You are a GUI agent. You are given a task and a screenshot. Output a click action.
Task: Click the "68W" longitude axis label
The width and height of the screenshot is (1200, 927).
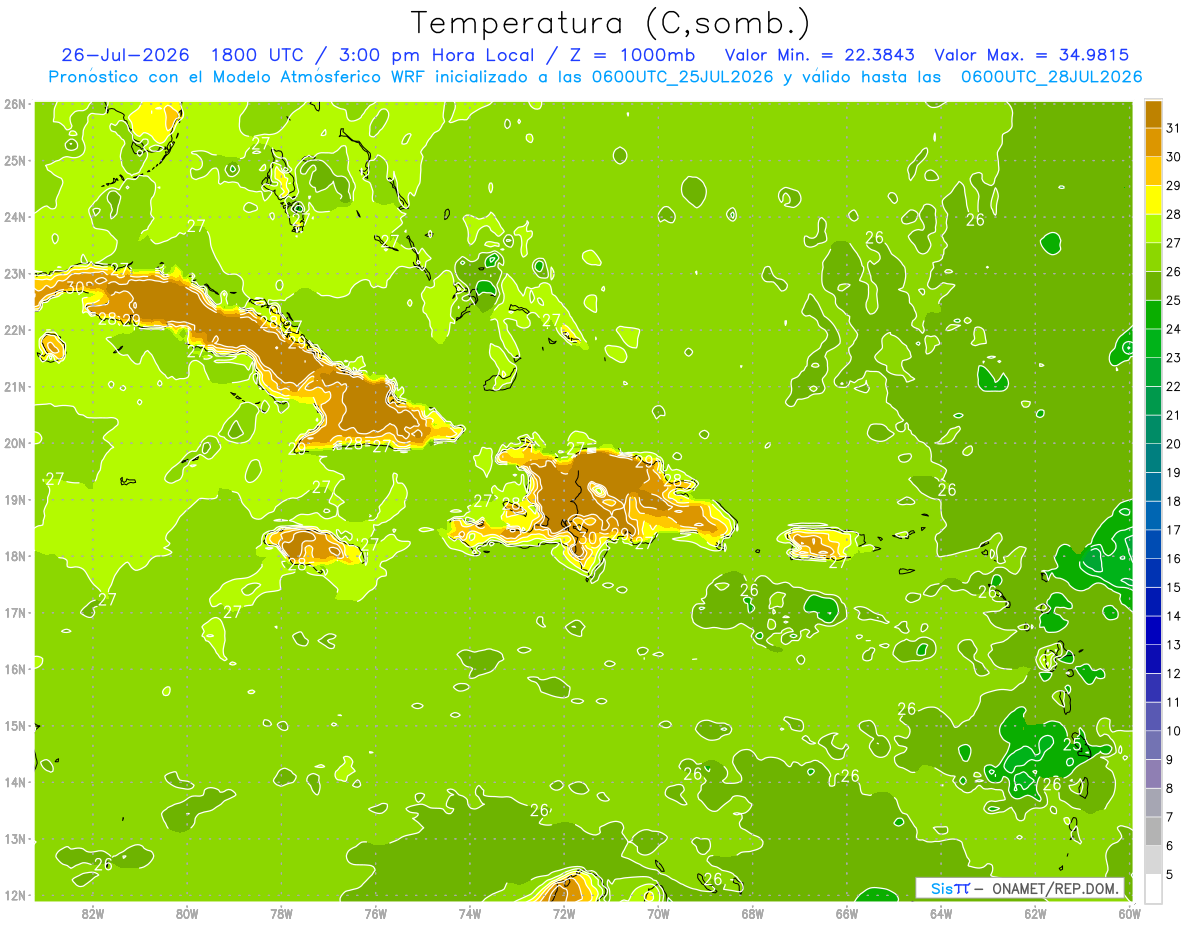tap(753, 913)
